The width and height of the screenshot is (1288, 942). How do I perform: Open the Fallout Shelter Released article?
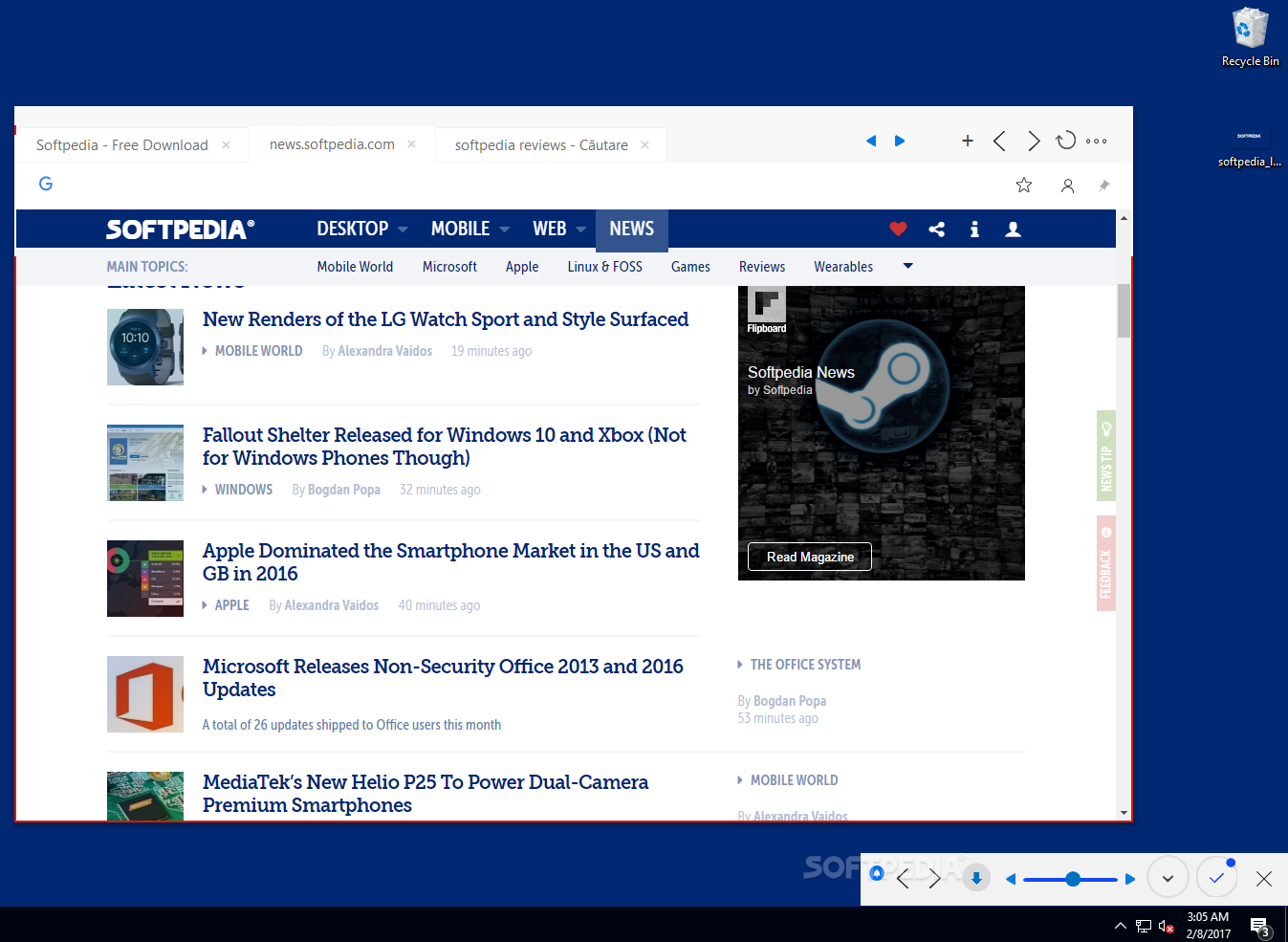point(445,447)
